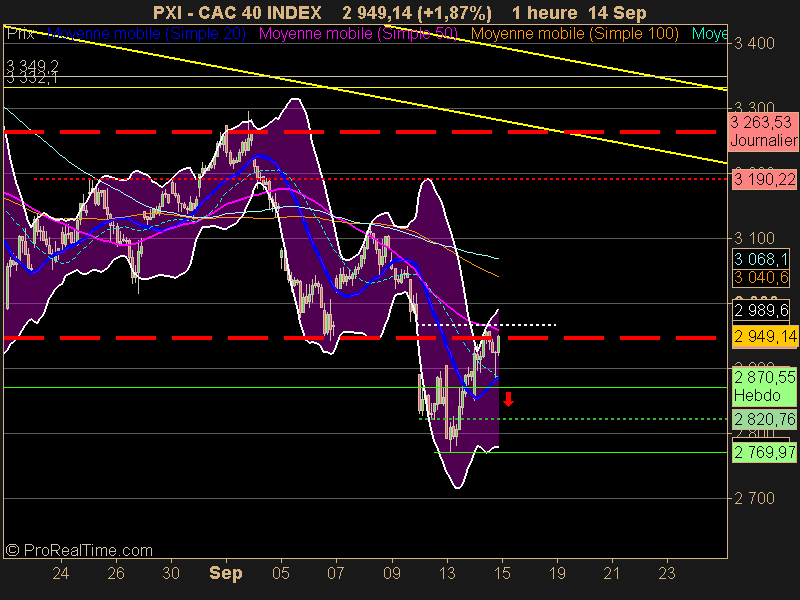Click the 2 870,55 Hebdo price label

click(765, 386)
